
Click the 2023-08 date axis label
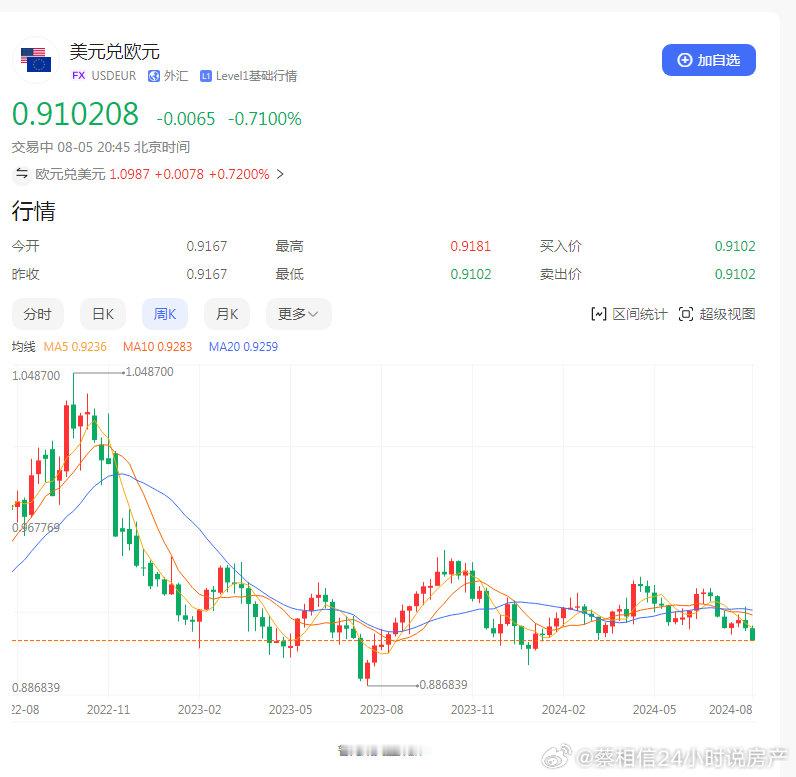pyautogui.click(x=381, y=710)
